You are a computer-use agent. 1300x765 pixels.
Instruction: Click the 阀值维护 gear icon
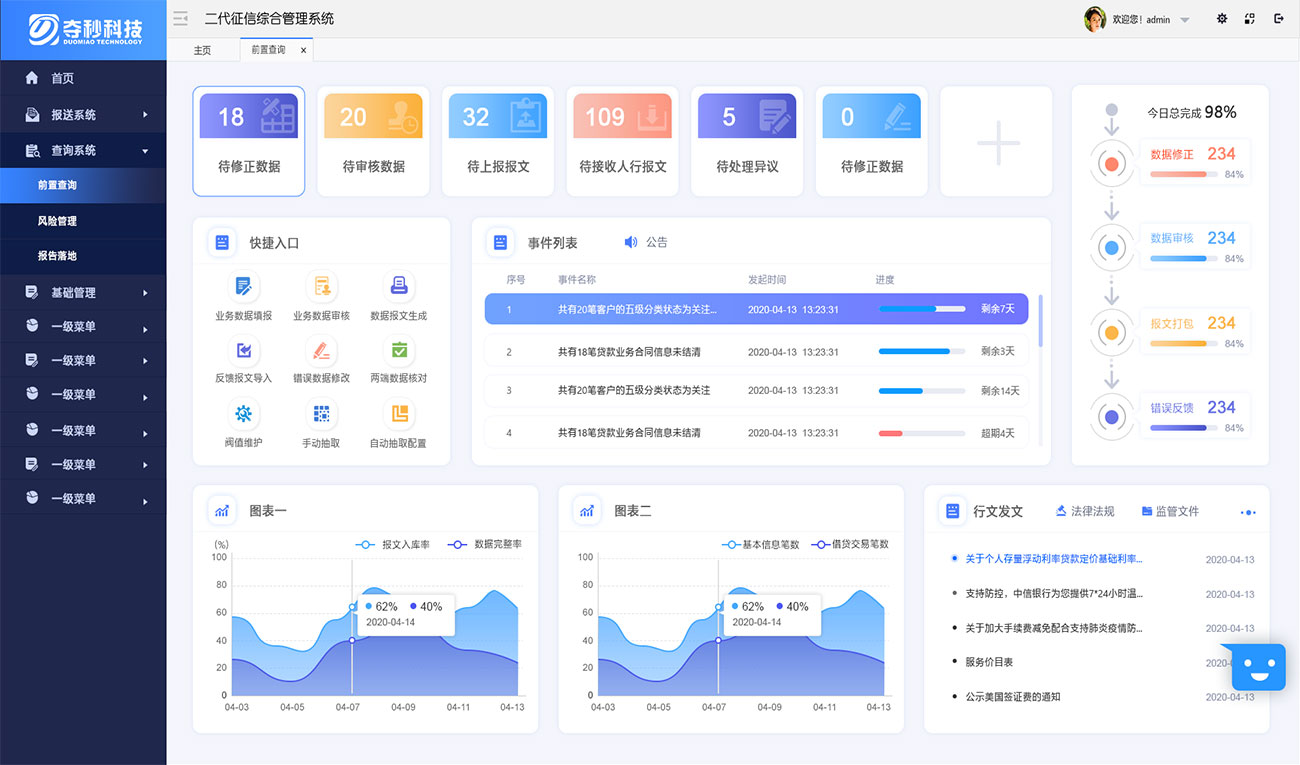pos(243,413)
